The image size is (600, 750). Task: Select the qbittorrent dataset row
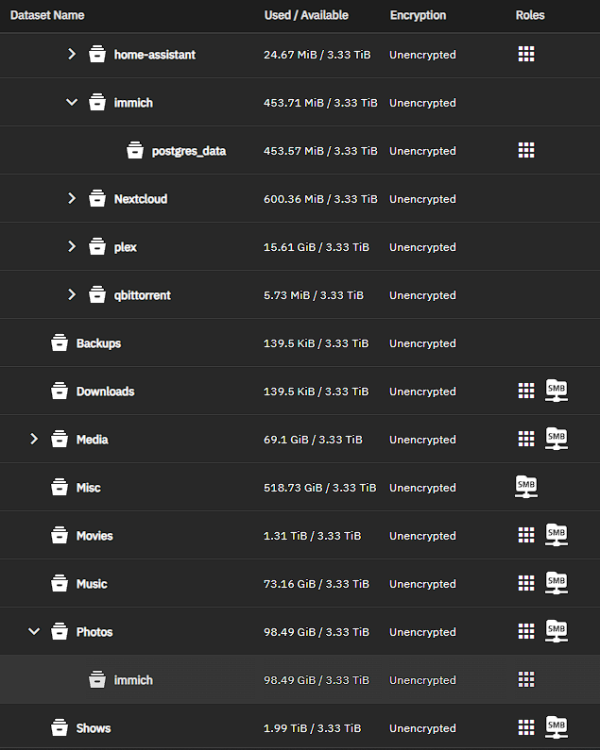pyautogui.click(x=142, y=295)
